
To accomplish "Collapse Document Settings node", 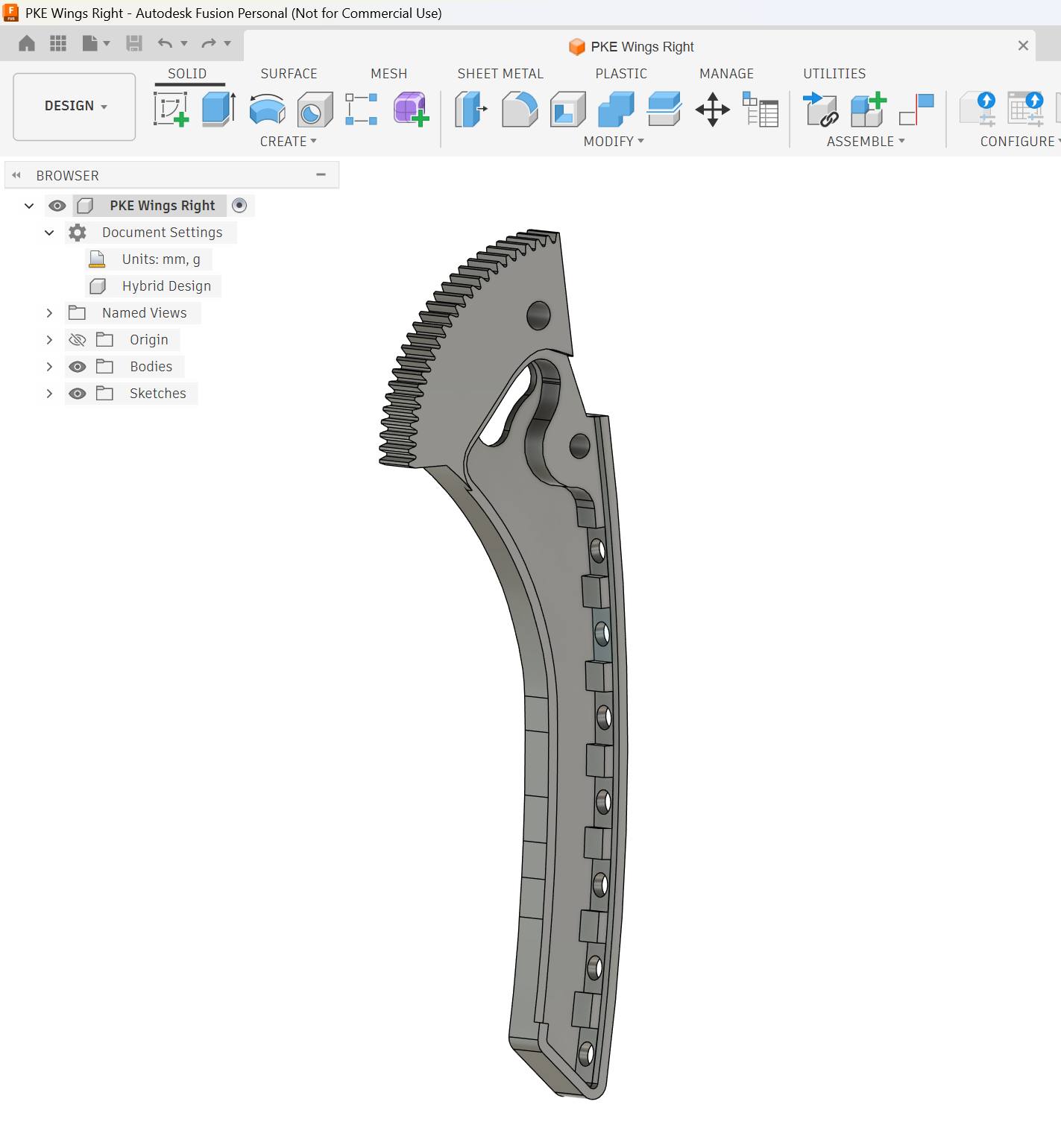I will (x=49, y=233).
